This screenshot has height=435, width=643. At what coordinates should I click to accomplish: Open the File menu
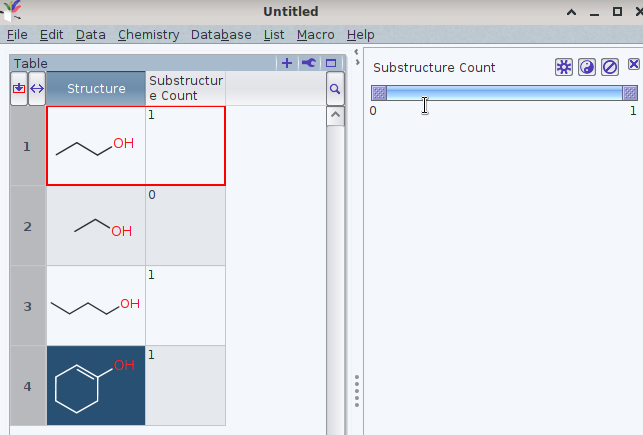(18, 34)
